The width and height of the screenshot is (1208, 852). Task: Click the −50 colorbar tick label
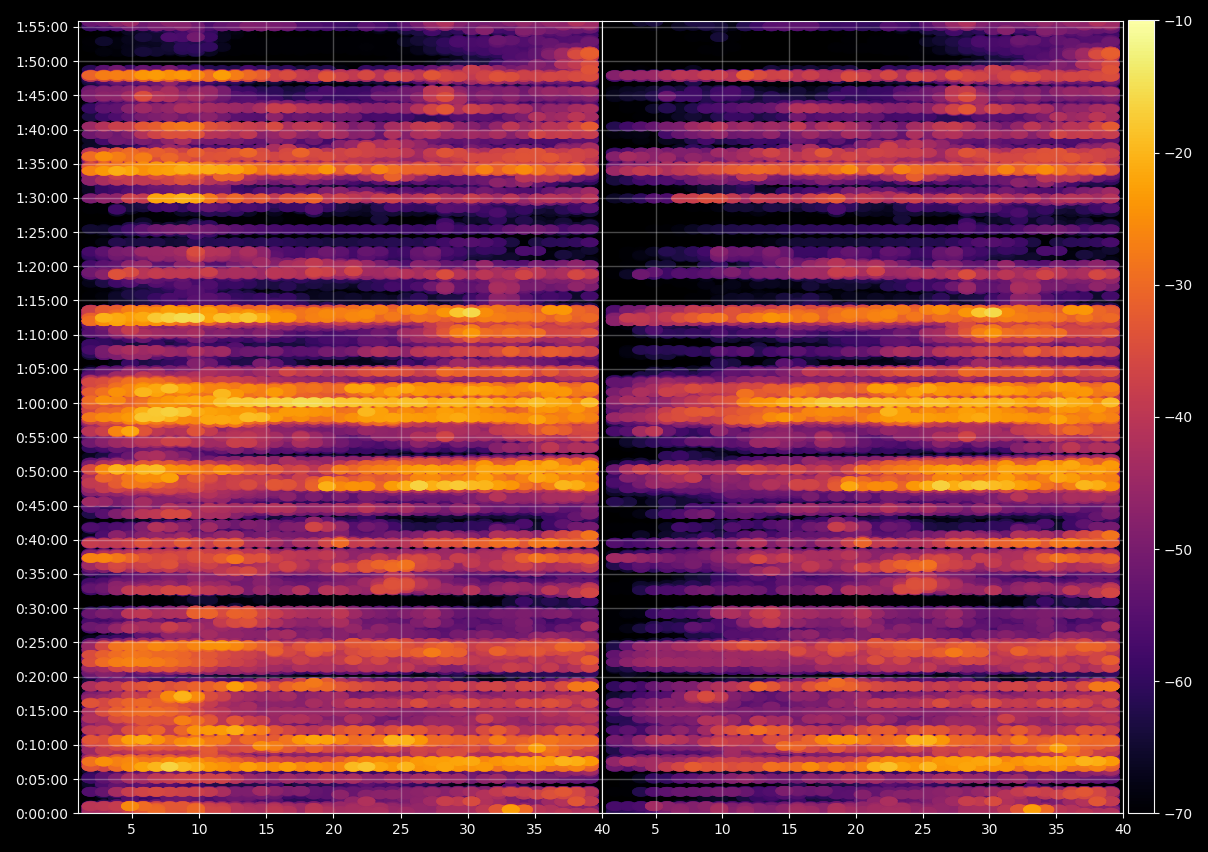point(1177,550)
